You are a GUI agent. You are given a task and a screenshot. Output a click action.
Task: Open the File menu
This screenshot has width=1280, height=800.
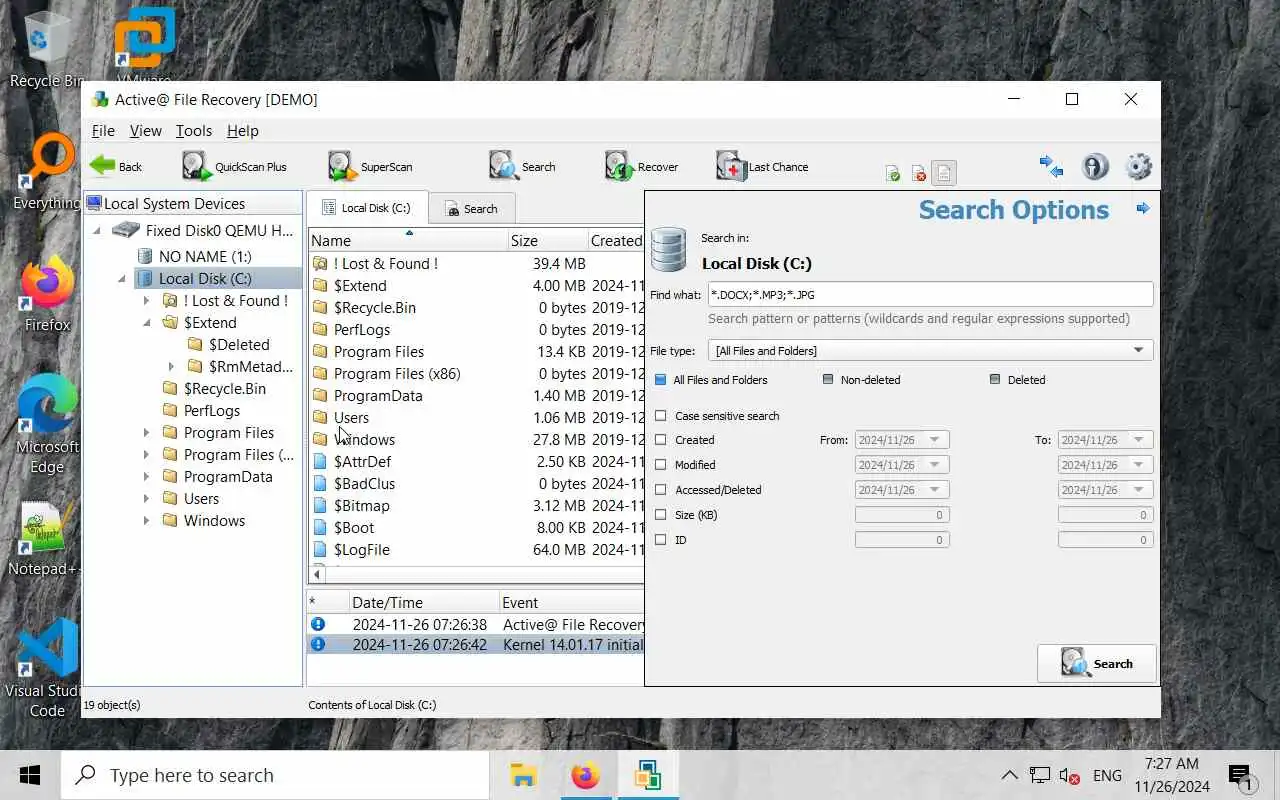[x=103, y=130]
